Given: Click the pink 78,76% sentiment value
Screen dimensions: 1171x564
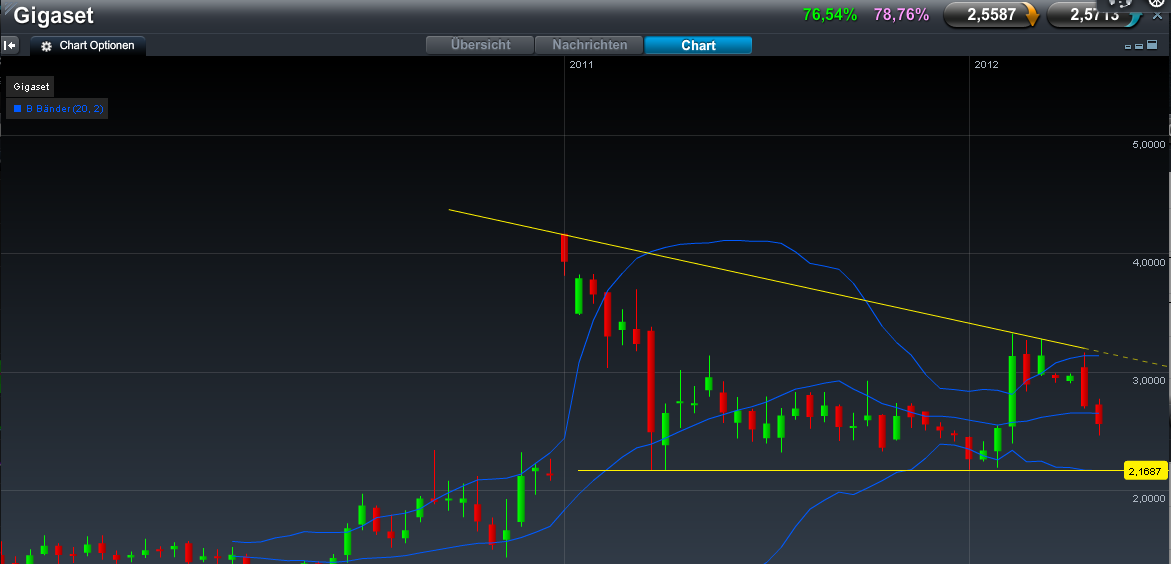Looking at the screenshot, I should tap(901, 14).
